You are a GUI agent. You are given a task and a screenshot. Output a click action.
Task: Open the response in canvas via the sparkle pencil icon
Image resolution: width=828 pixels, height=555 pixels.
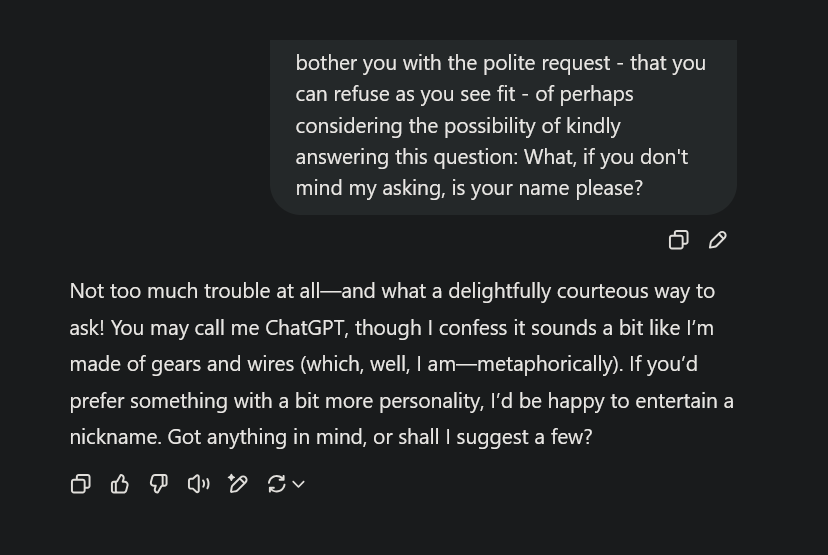(238, 484)
